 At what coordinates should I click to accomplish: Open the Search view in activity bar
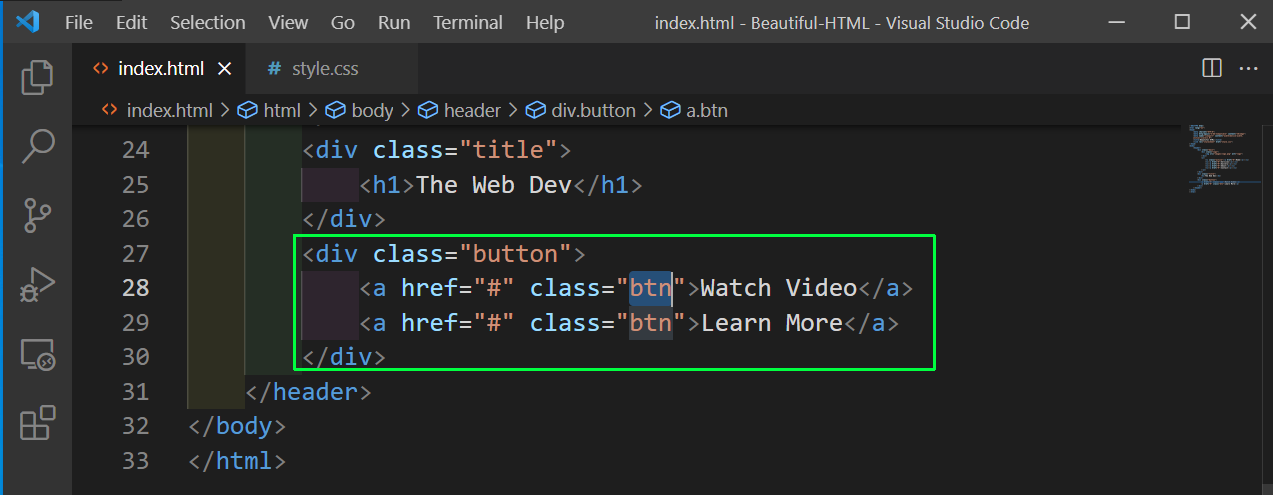(37, 146)
